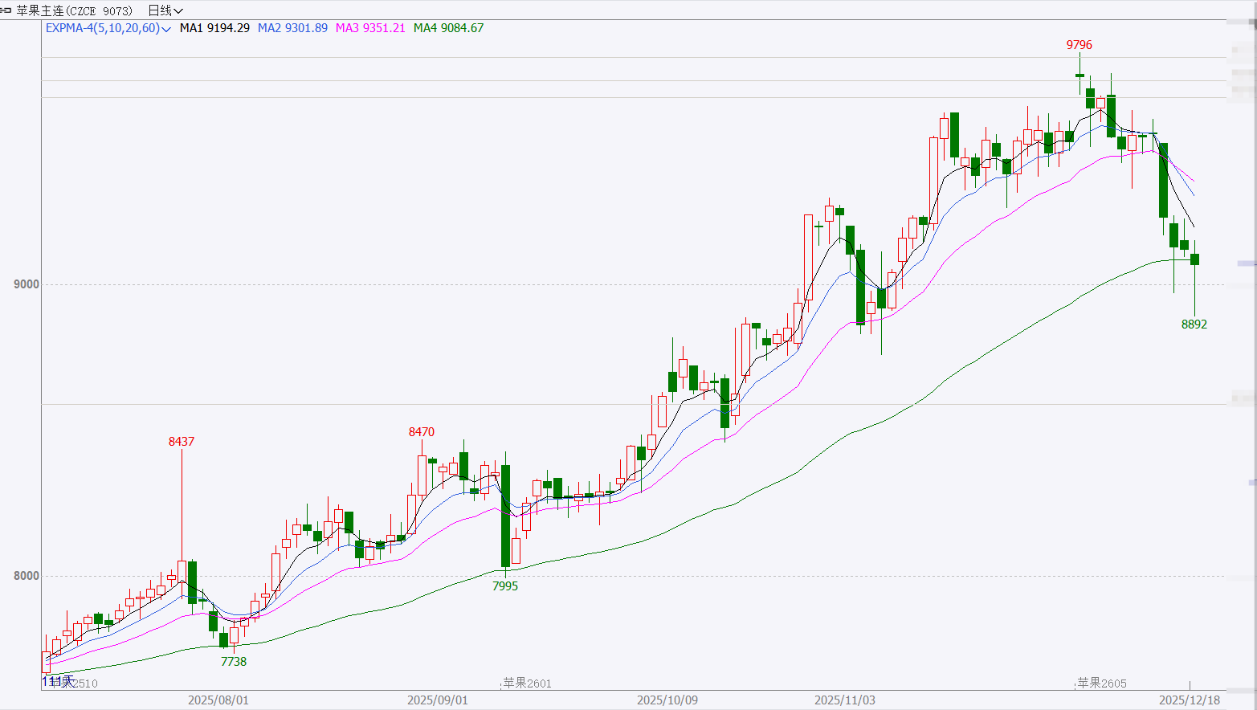Select the 苹果2605 contract rollover marker
The image size is (1257, 710).
tap(1101, 683)
